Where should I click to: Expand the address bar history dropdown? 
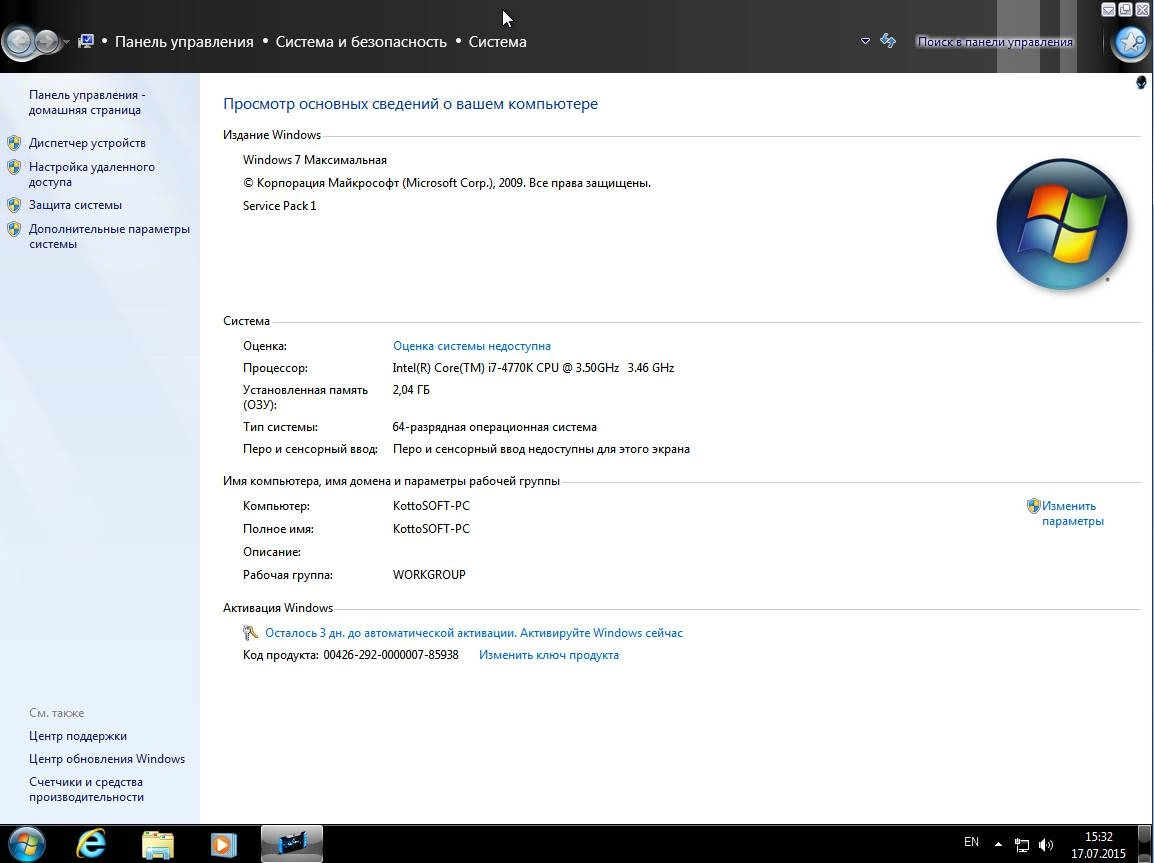coord(866,41)
